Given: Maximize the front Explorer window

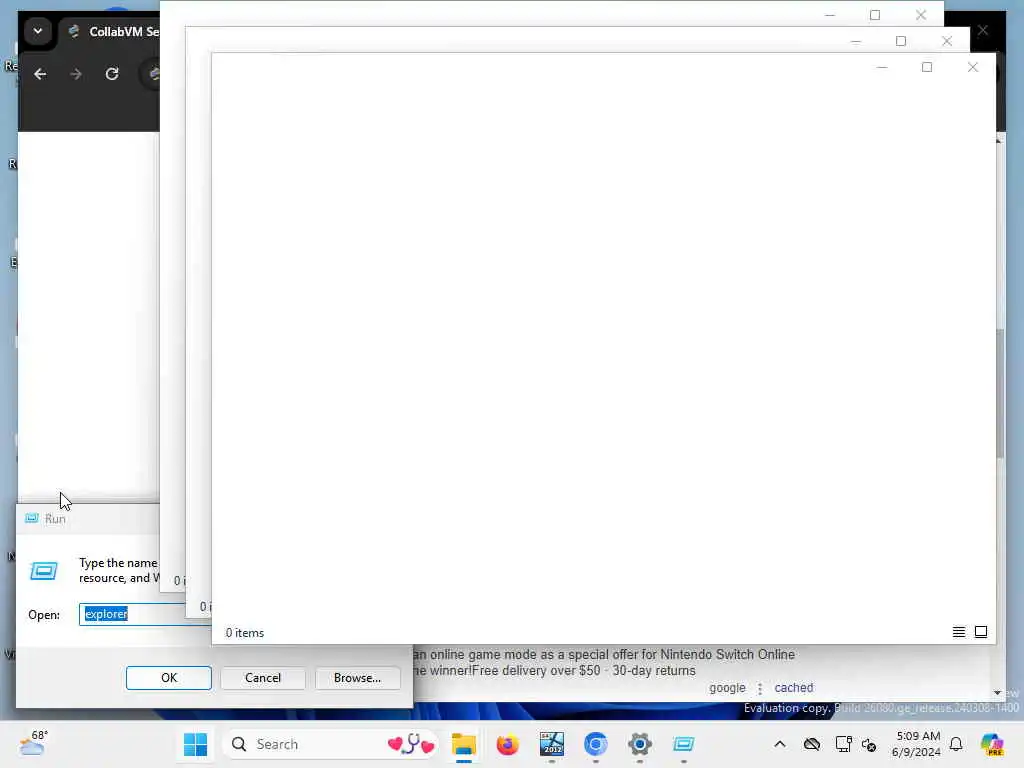Looking at the screenshot, I should [927, 67].
